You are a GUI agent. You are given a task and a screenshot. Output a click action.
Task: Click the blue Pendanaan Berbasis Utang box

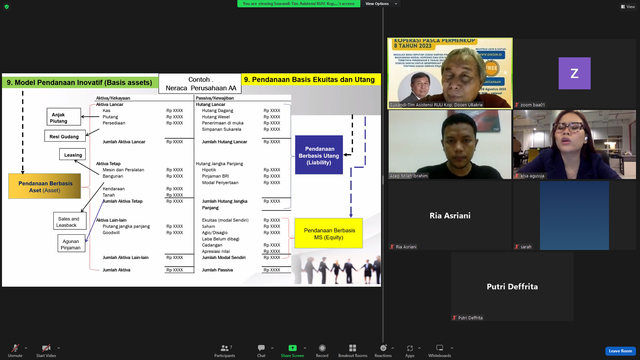(x=319, y=155)
